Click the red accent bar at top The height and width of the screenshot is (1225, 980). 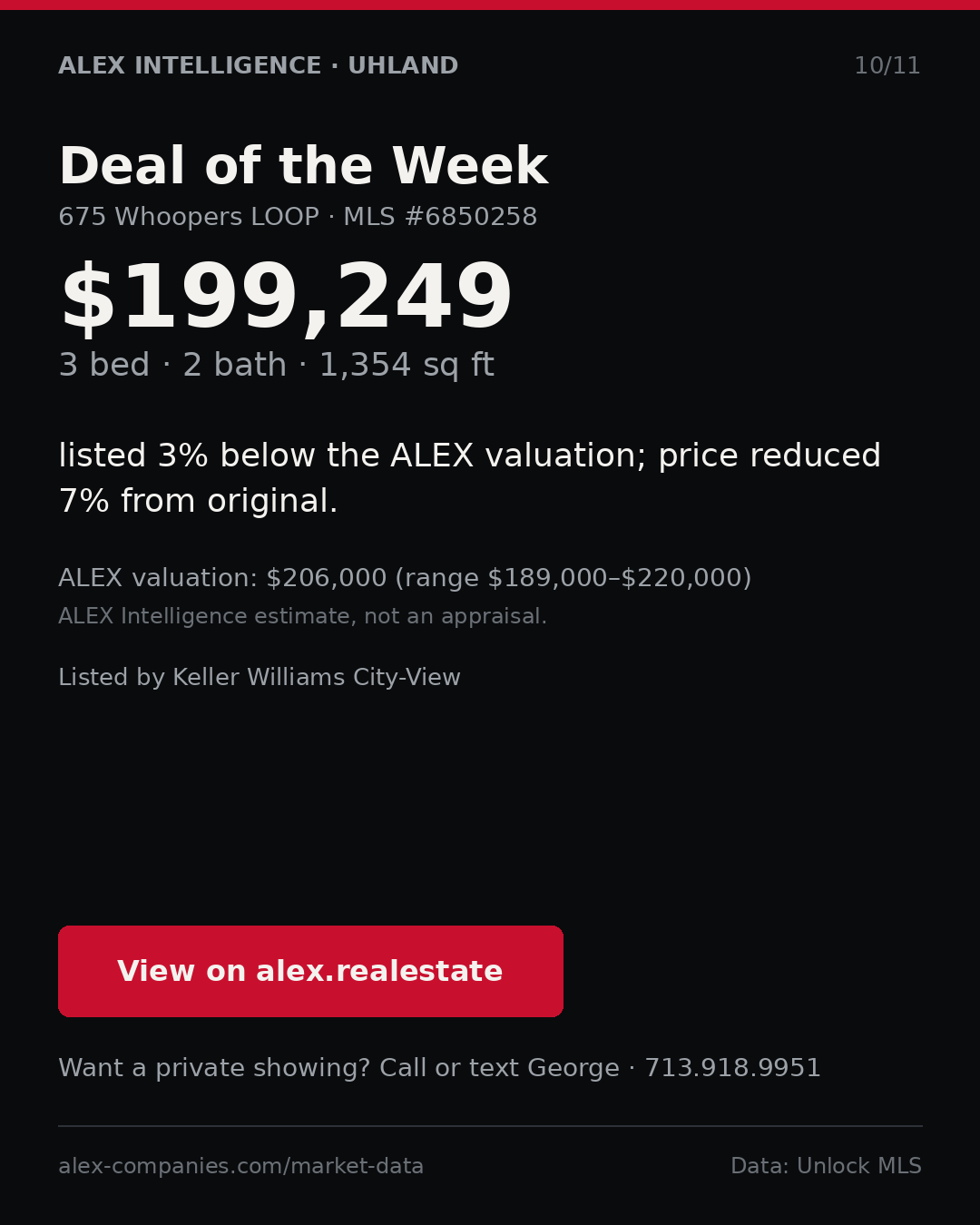[490, 5]
